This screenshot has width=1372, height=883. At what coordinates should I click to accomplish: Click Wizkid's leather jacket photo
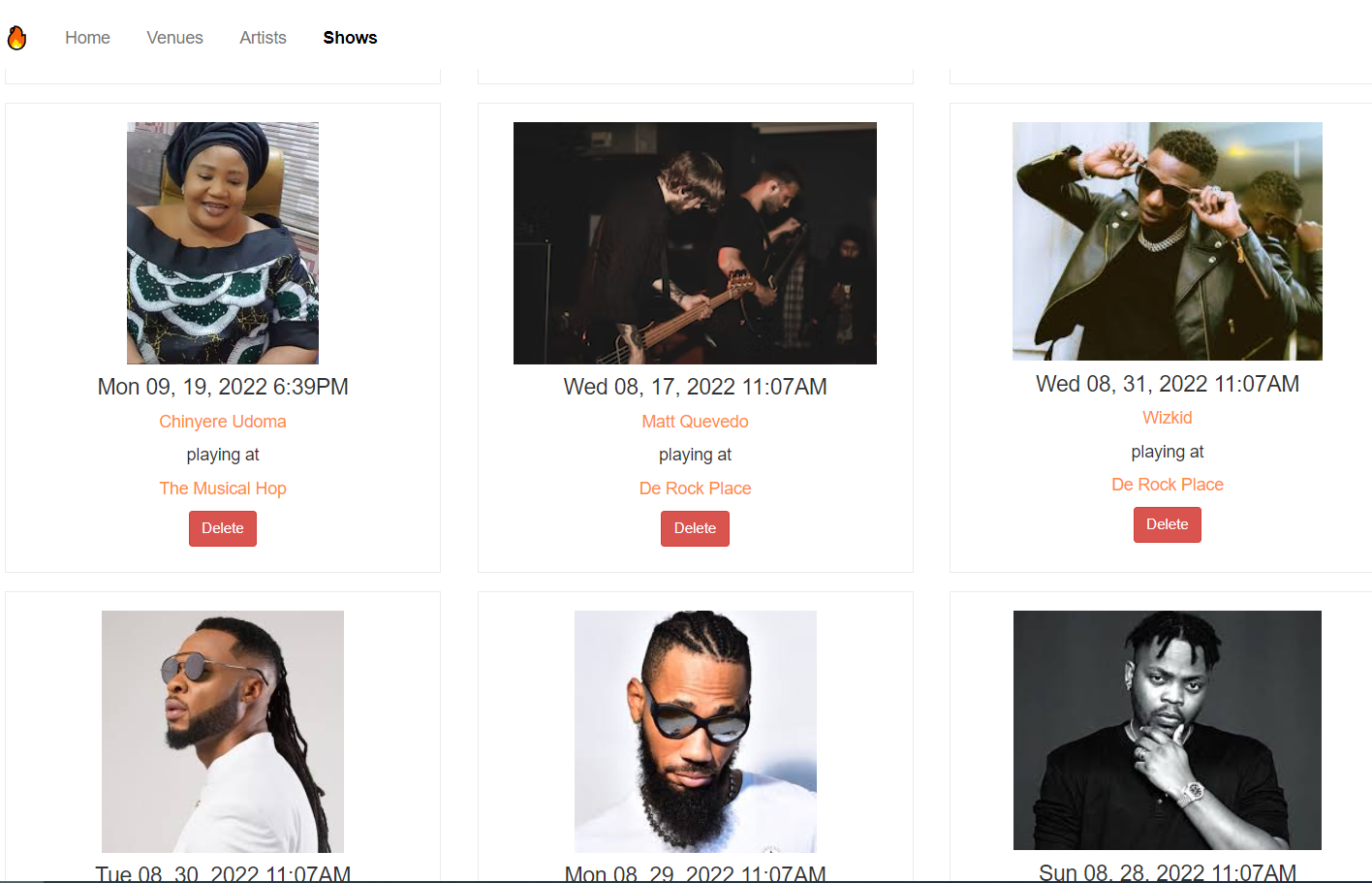[1168, 241]
